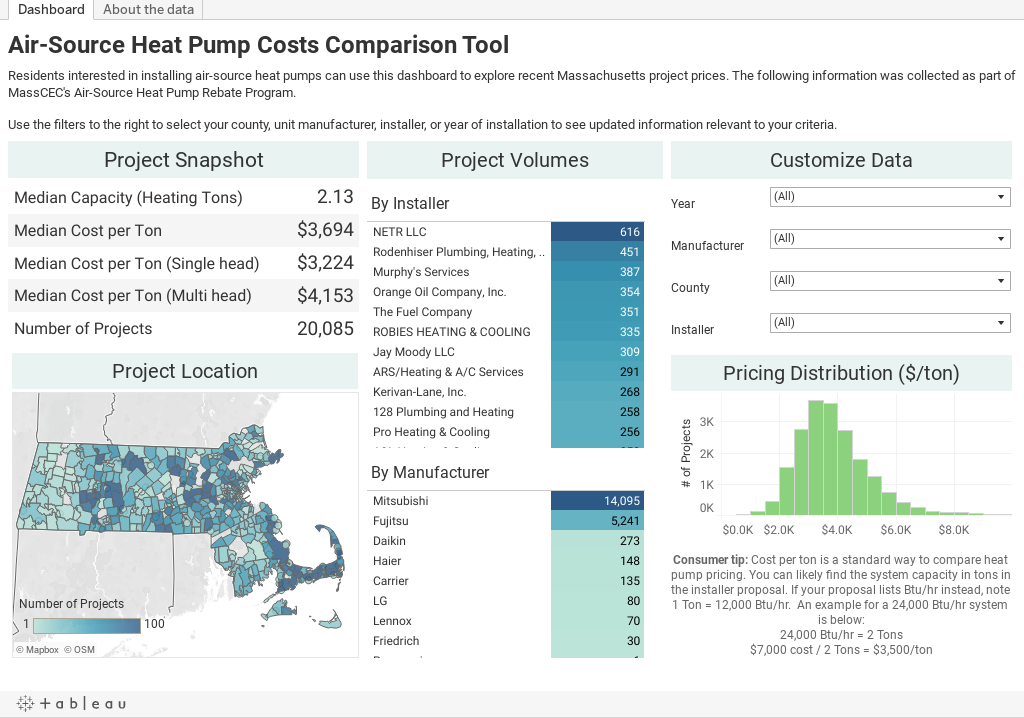Select ROBIES HEATING & COOLING row
1024x718 pixels.
[x=505, y=332]
